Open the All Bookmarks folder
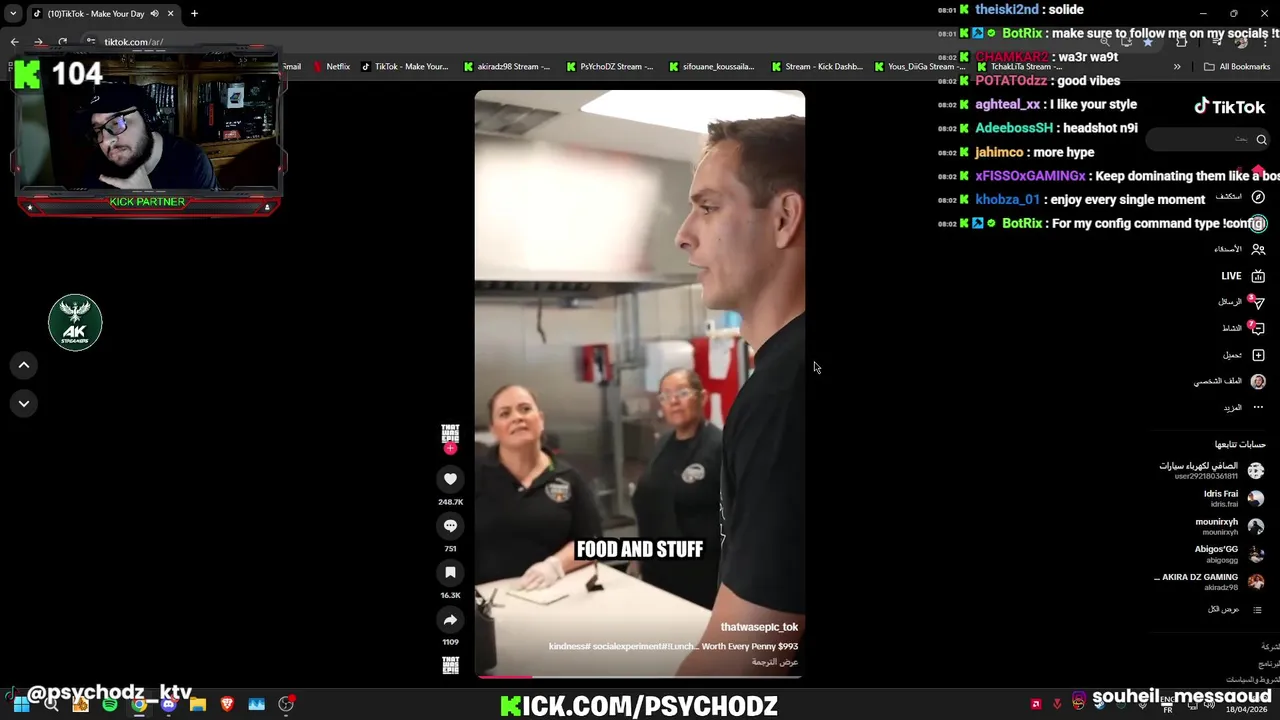 click(x=1237, y=67)
